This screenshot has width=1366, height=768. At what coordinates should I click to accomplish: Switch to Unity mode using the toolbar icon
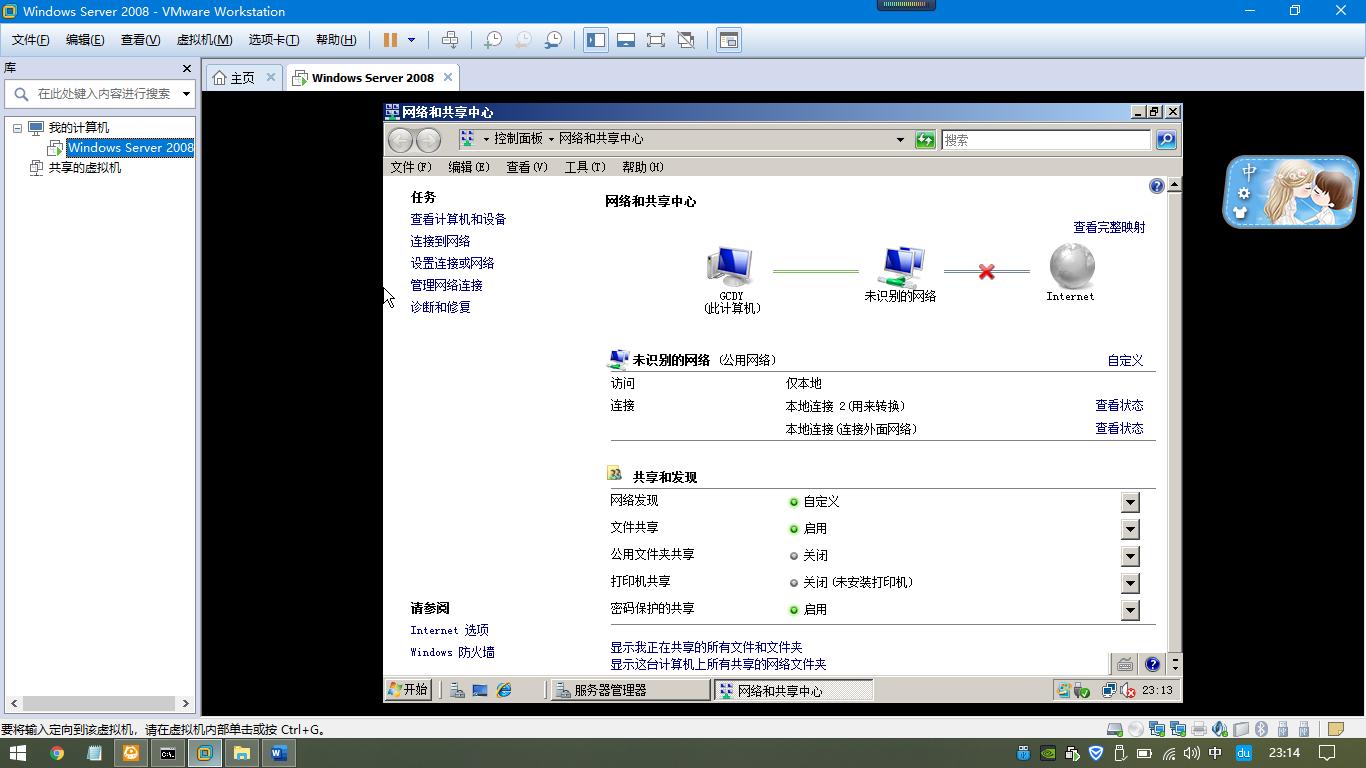pos(686,40)
